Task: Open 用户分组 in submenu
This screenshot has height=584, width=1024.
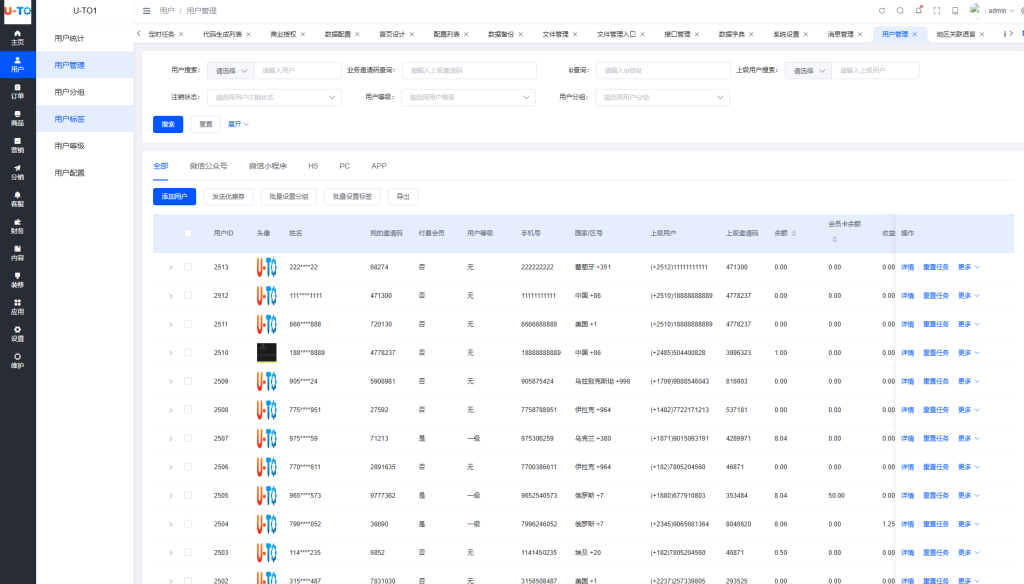Action: pos(85,92)
